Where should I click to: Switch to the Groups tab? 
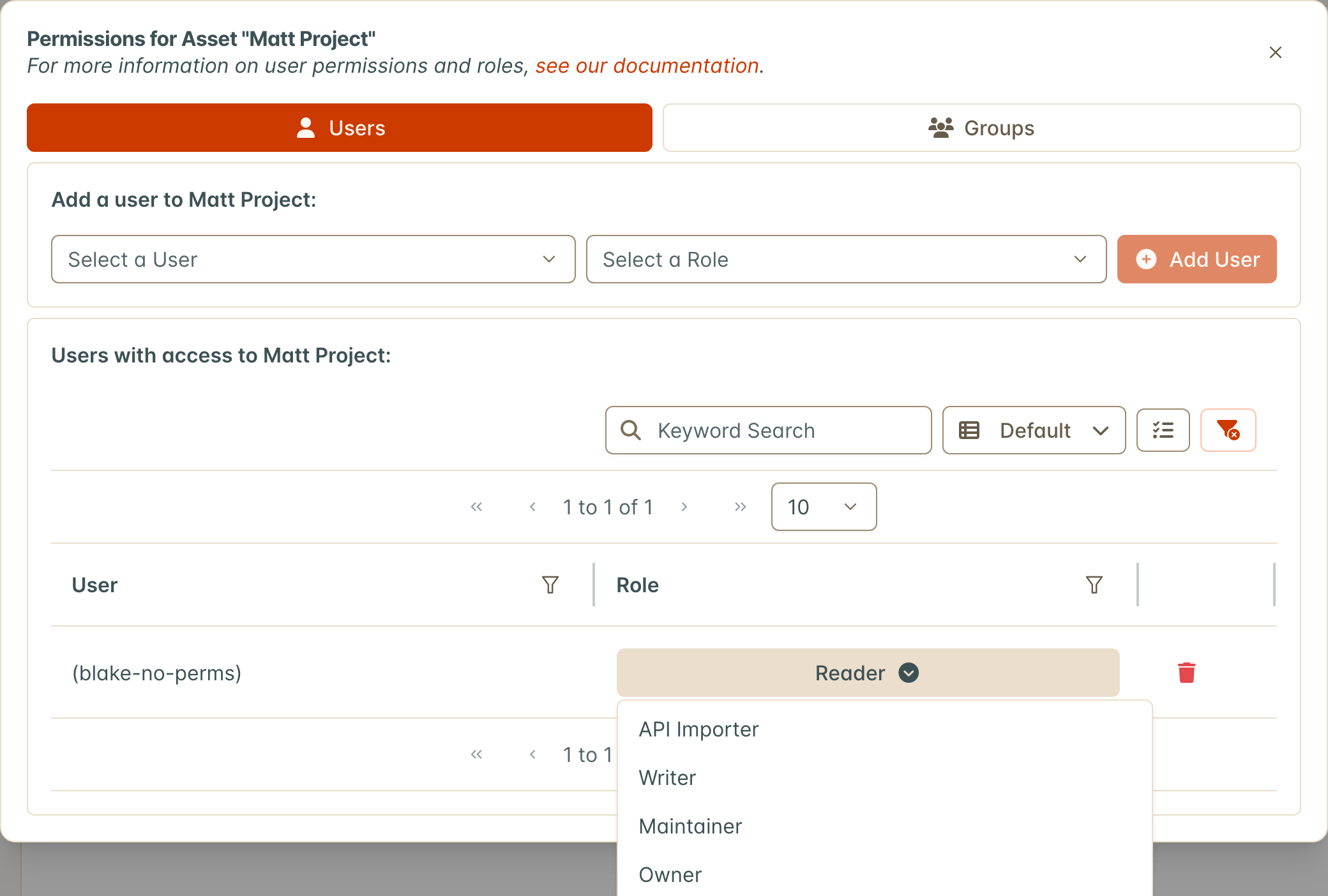click(981, 128)
